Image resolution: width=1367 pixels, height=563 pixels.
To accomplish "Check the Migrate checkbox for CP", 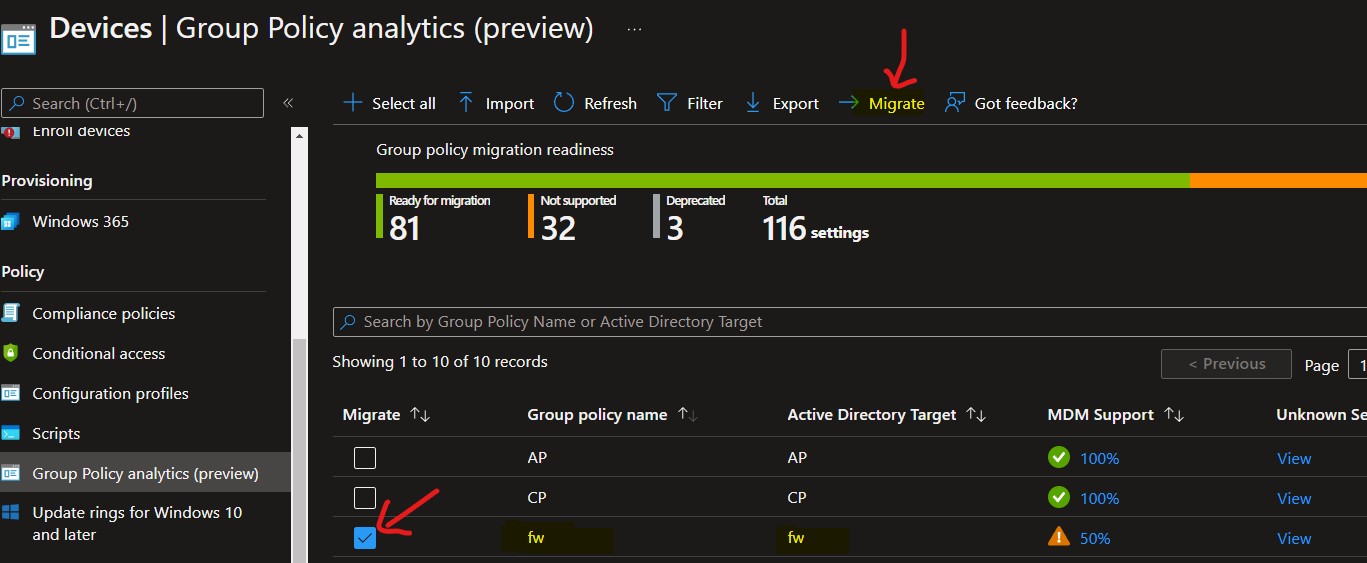I will point(365,498).
